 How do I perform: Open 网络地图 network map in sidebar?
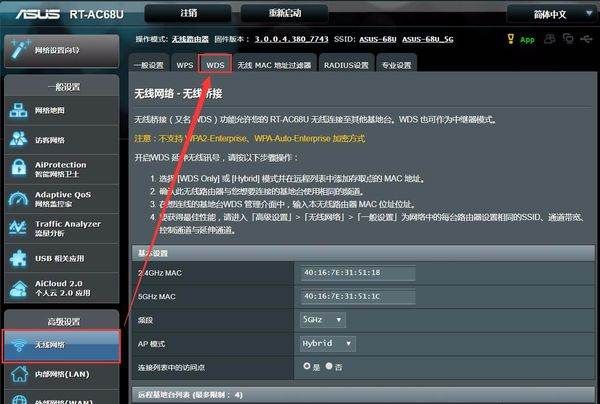click(60, 112)
